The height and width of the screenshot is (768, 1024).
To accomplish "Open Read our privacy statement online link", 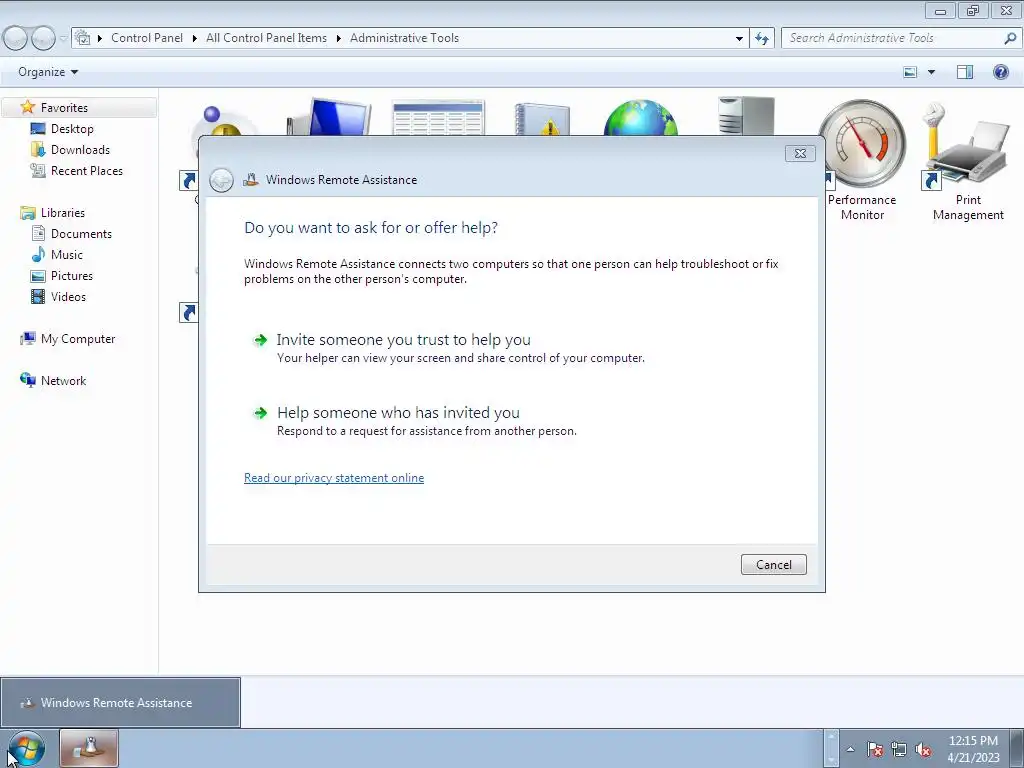I will pyautogui.click(x=334, y=478).
